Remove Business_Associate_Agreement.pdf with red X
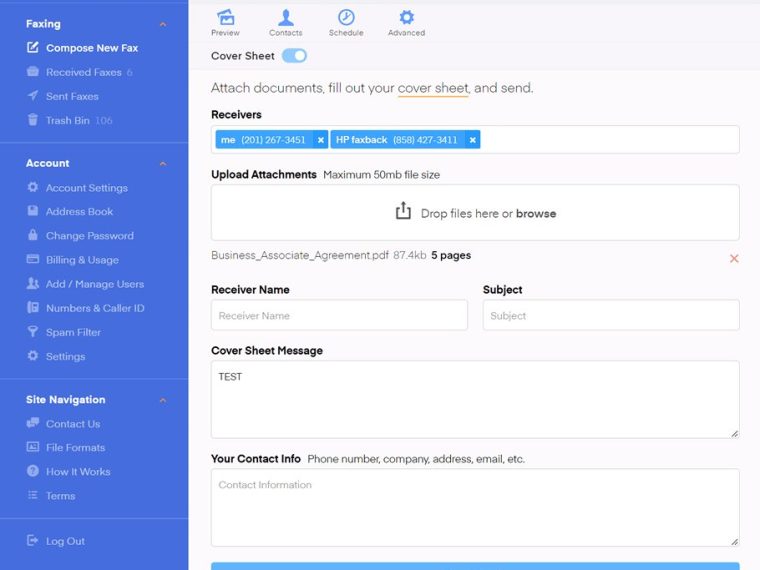Viewport: 760px width, 570px height. (734, 258)
